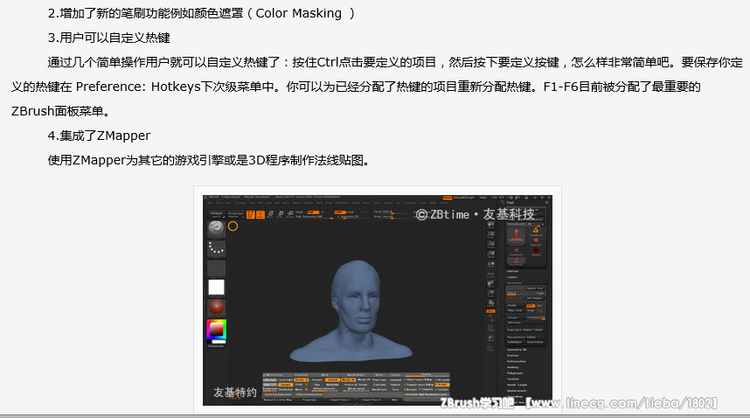
Task: Click the Projection Master button
Action: pyautogui.click(x=235, y=215)
